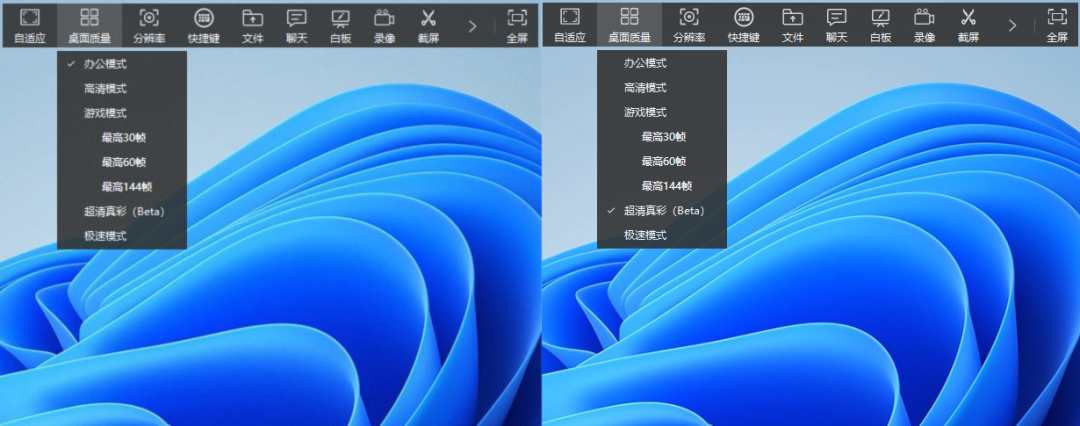This screenshot has width=1080, height=426.
Task: Expand more tools arrow in left toolbar
Action: coord(472,26)
